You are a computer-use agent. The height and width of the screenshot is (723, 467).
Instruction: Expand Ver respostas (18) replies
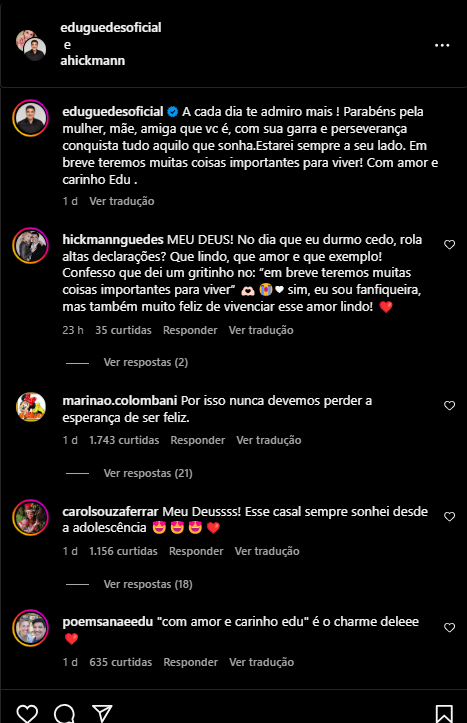click(x=148, y=584)
